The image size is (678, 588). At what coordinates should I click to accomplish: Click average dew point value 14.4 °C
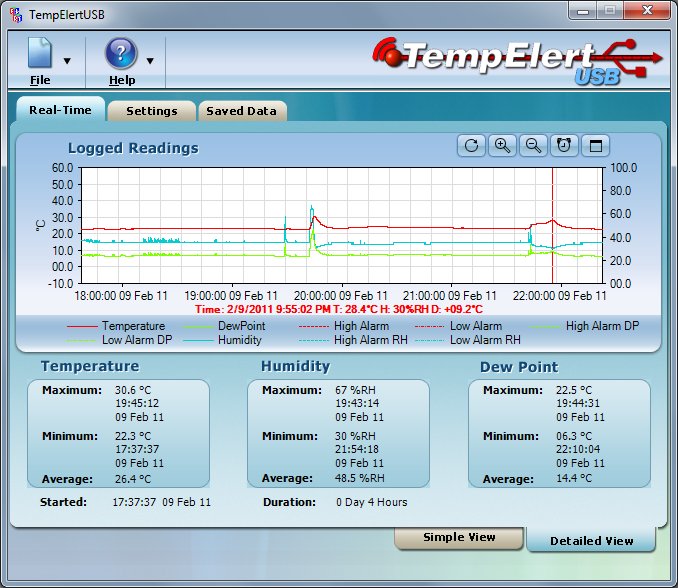574,478
